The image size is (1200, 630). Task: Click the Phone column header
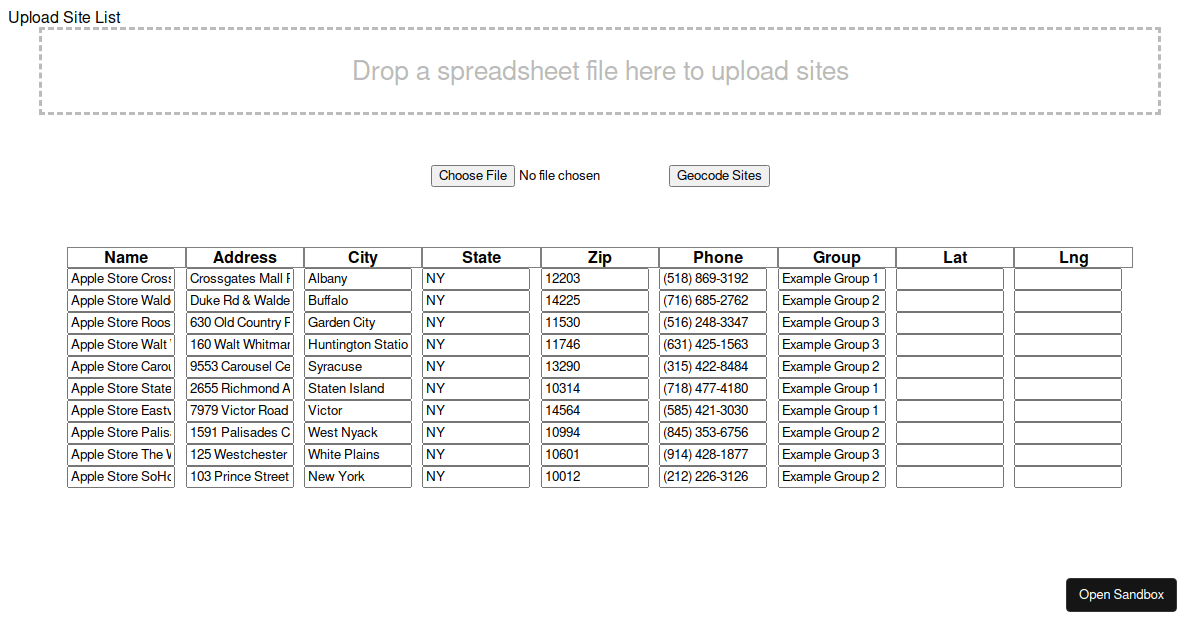(x=718, y=258)
